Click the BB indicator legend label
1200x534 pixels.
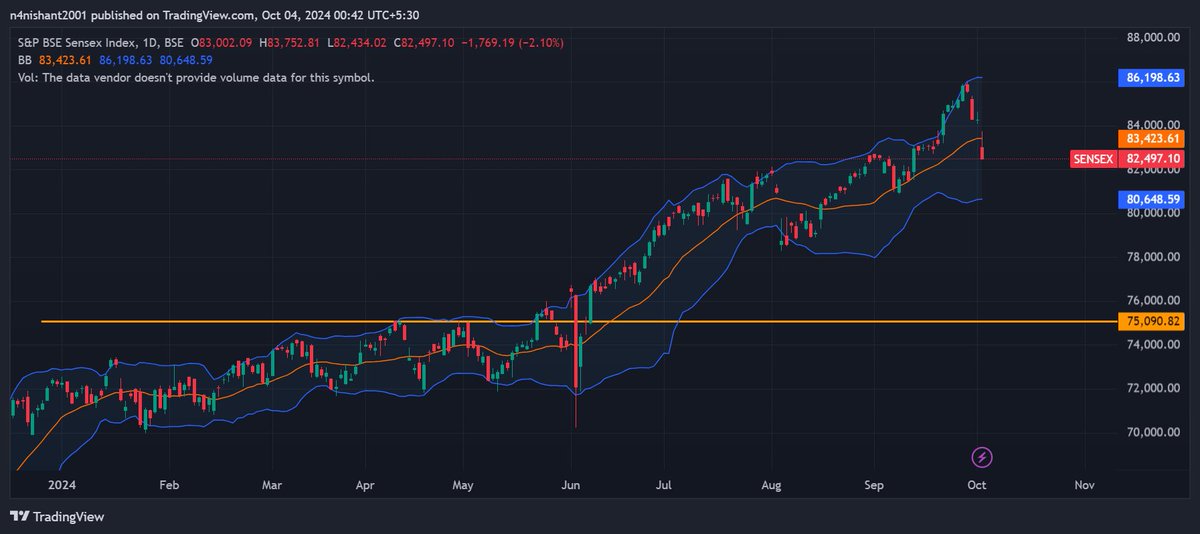[x=25, y=60]
